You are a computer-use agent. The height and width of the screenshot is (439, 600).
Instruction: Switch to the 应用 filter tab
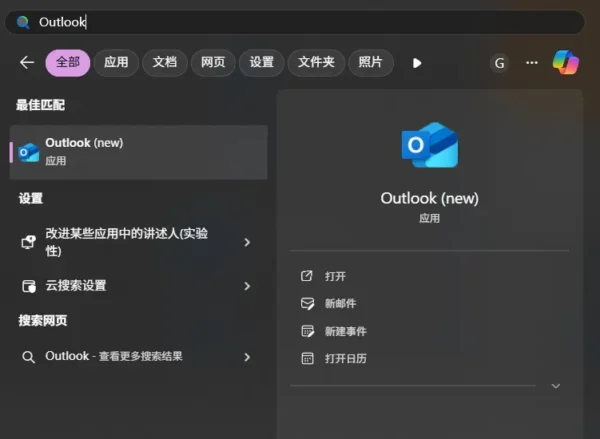pyautogui.click(x=116, y=62)
